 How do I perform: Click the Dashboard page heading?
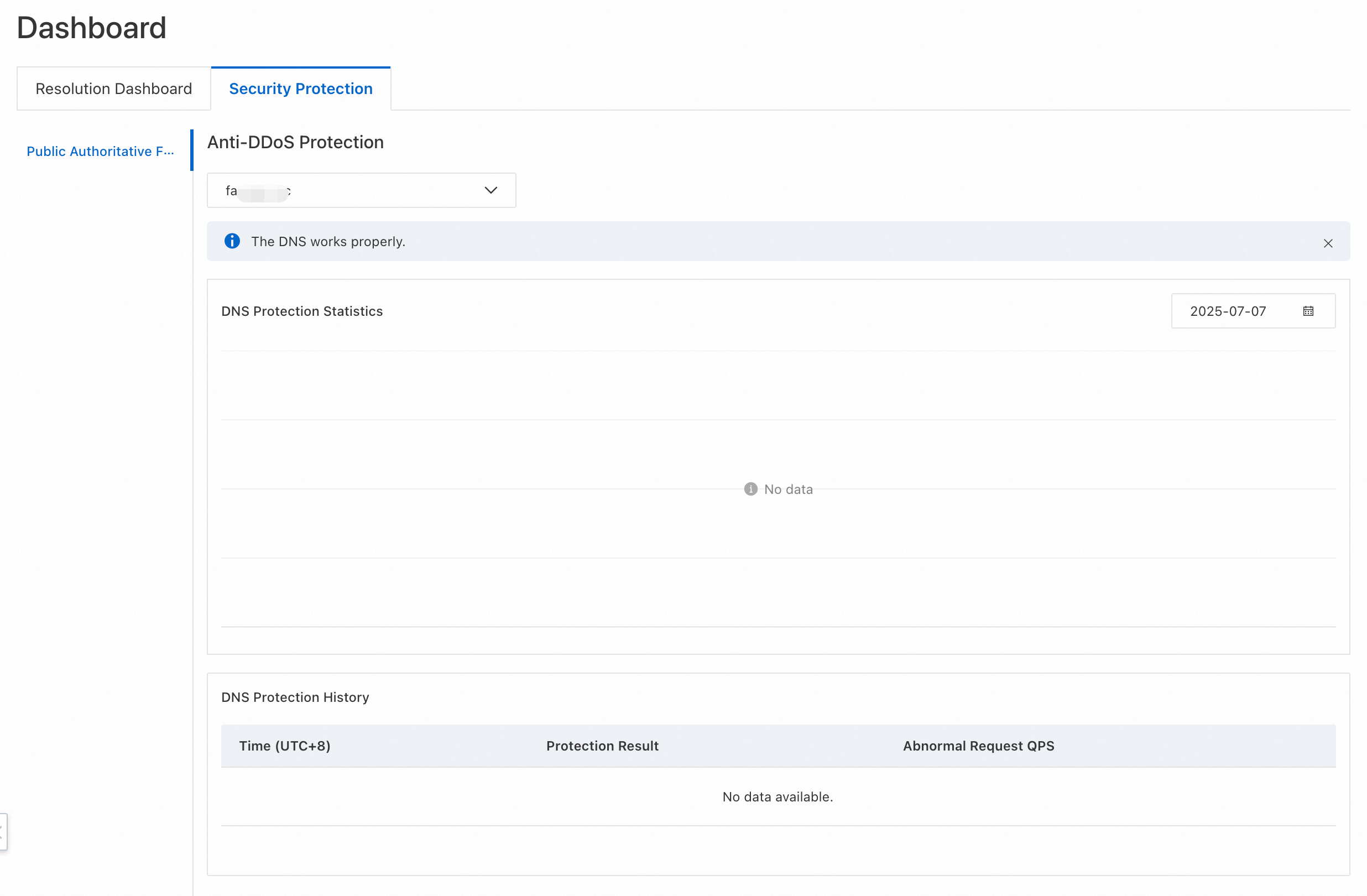(x=91, y=28)
